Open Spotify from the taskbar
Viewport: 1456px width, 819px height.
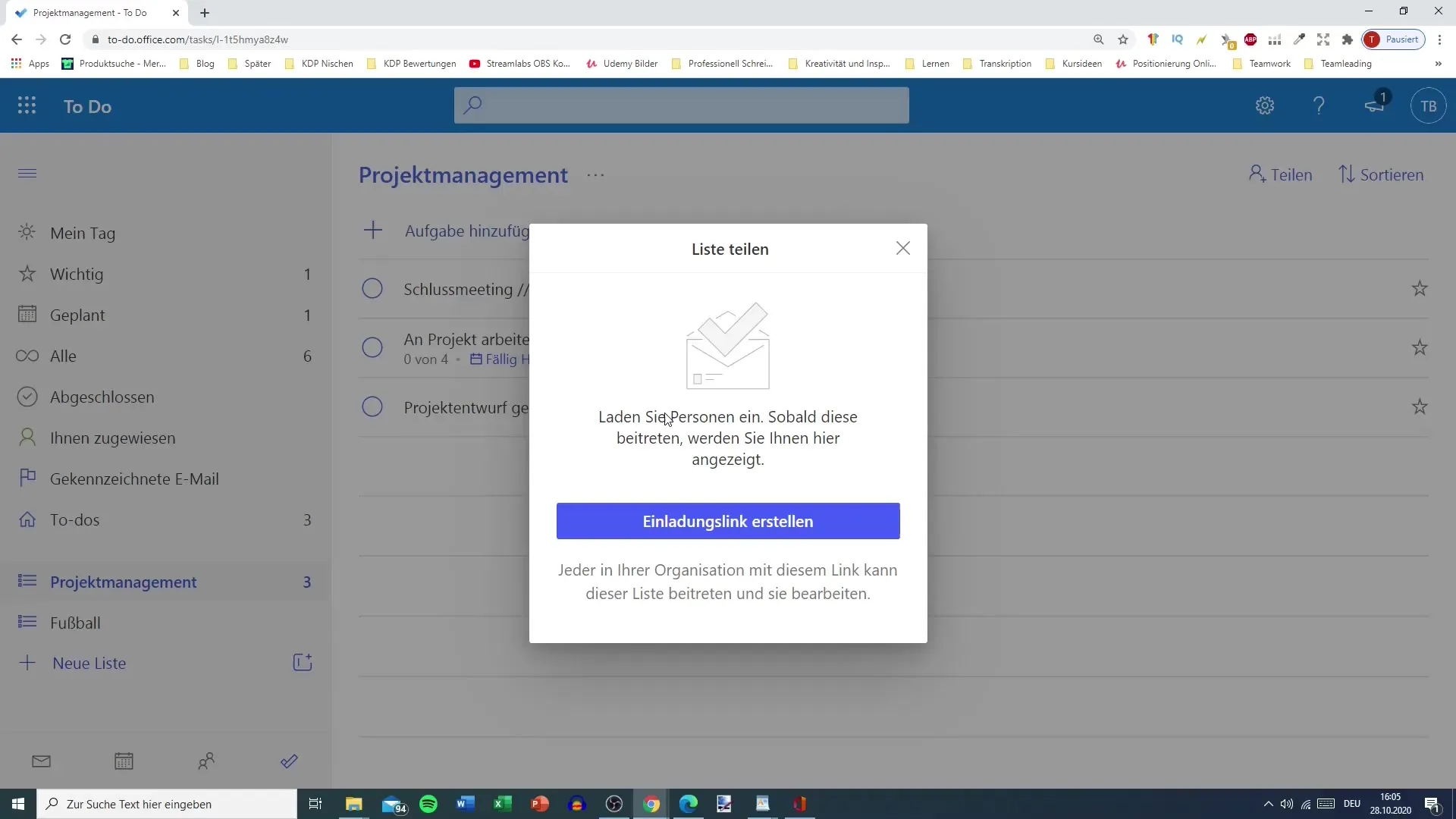428,804
